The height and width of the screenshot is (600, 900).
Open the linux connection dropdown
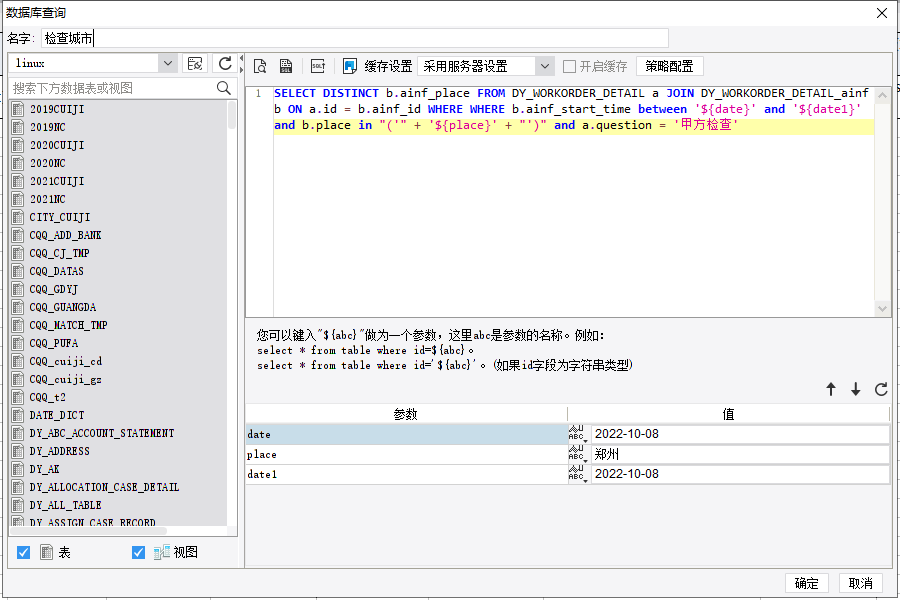tap(168, 63)
